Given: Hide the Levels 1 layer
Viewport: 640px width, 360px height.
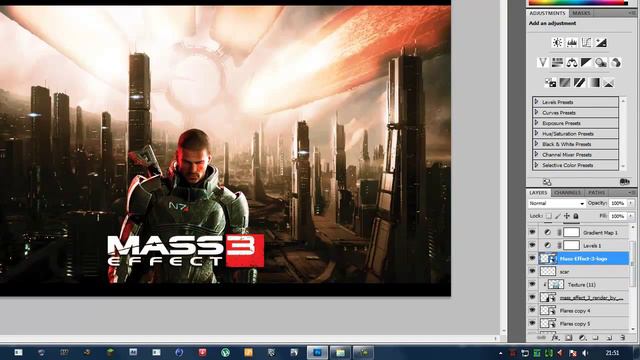Looking at the screenshot, I should [532, 245].
